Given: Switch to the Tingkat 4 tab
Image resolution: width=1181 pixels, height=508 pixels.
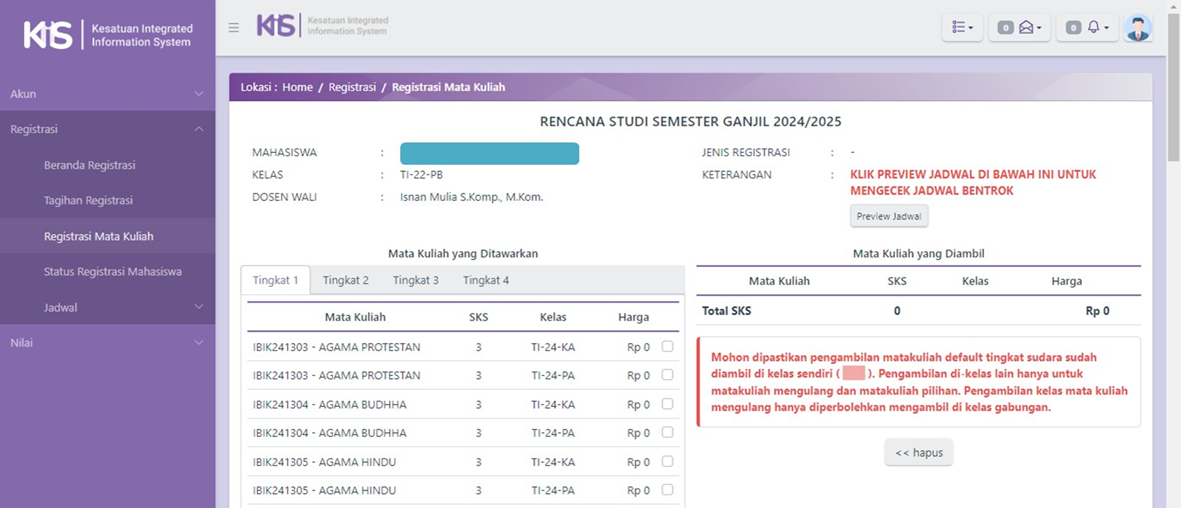Looking at the screenshot, I should click(486, 280).
